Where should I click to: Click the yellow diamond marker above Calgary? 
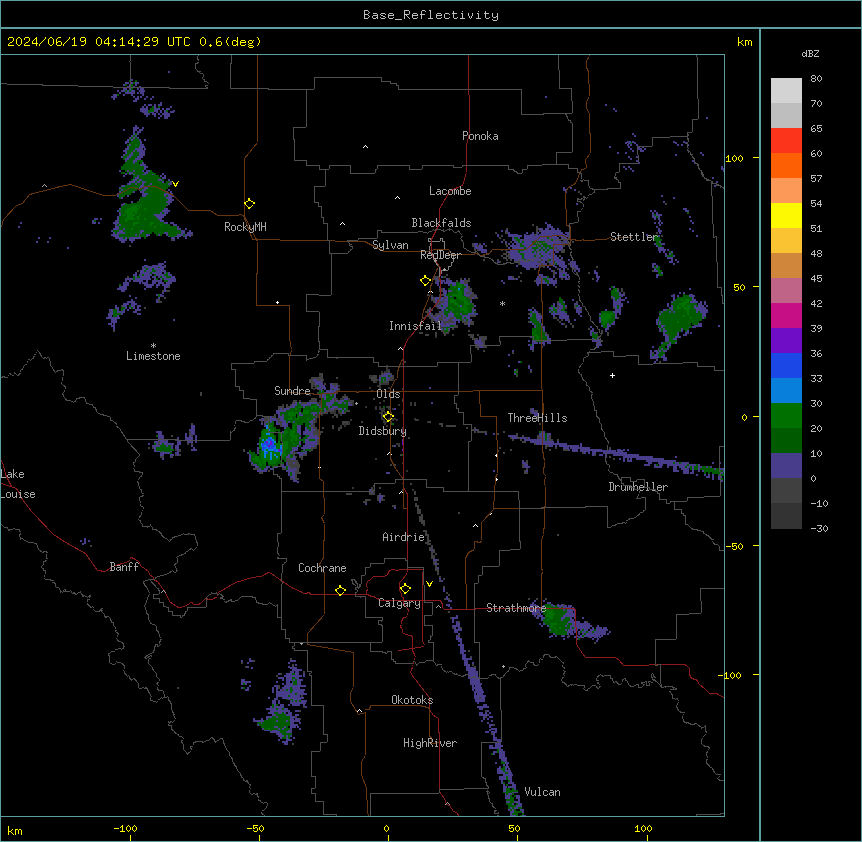click(405, 589)
